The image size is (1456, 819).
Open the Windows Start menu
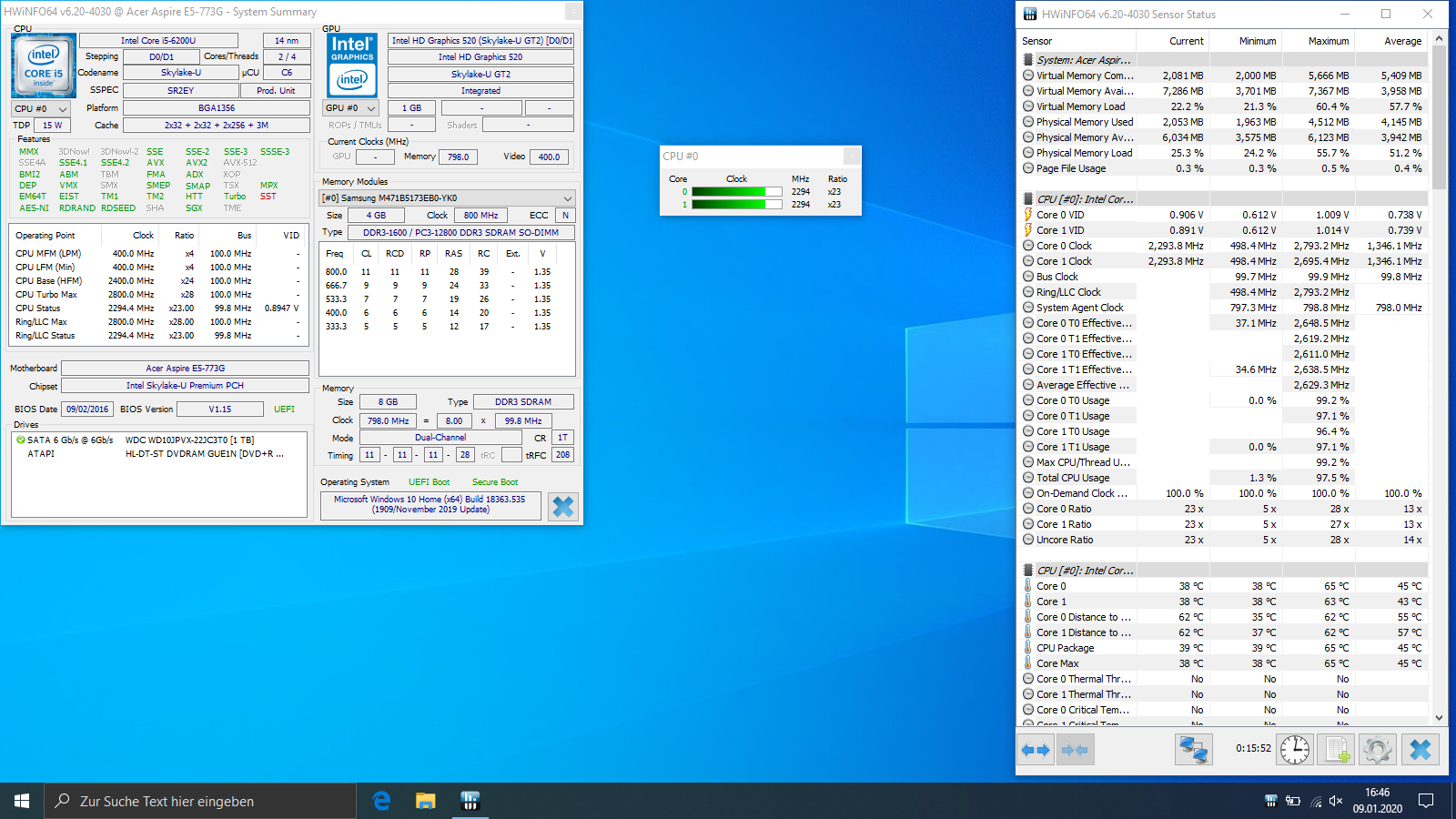point(22,801)
